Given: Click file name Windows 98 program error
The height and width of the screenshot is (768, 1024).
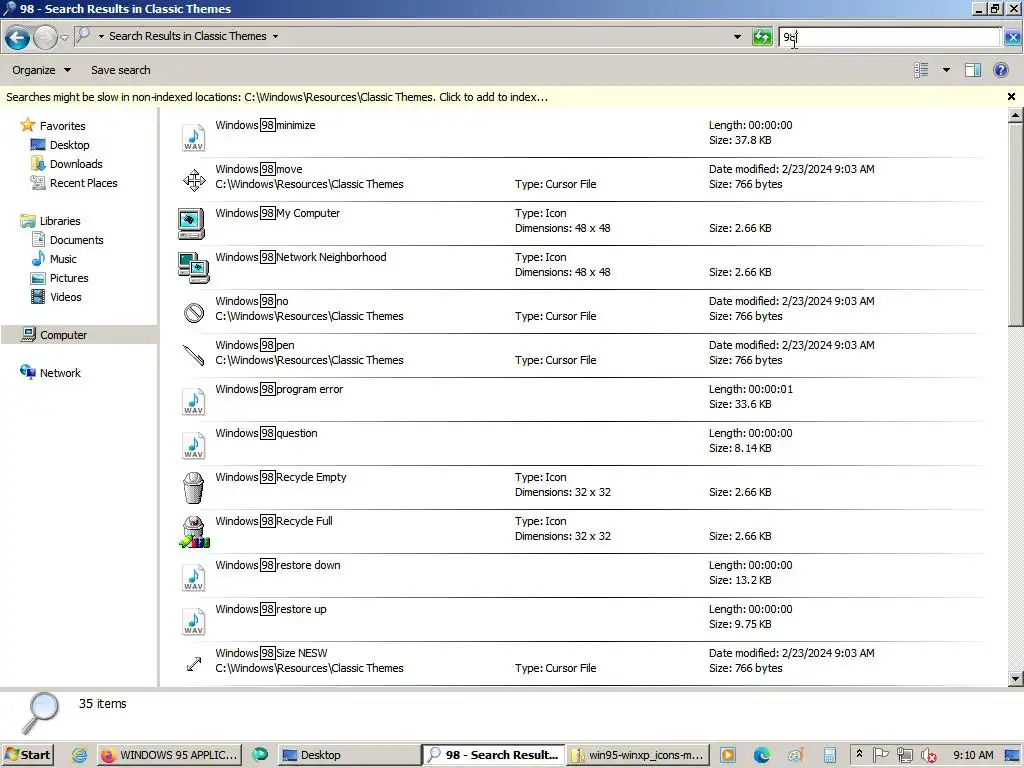Looking at the screenshot, I should [x=280, y=389].
